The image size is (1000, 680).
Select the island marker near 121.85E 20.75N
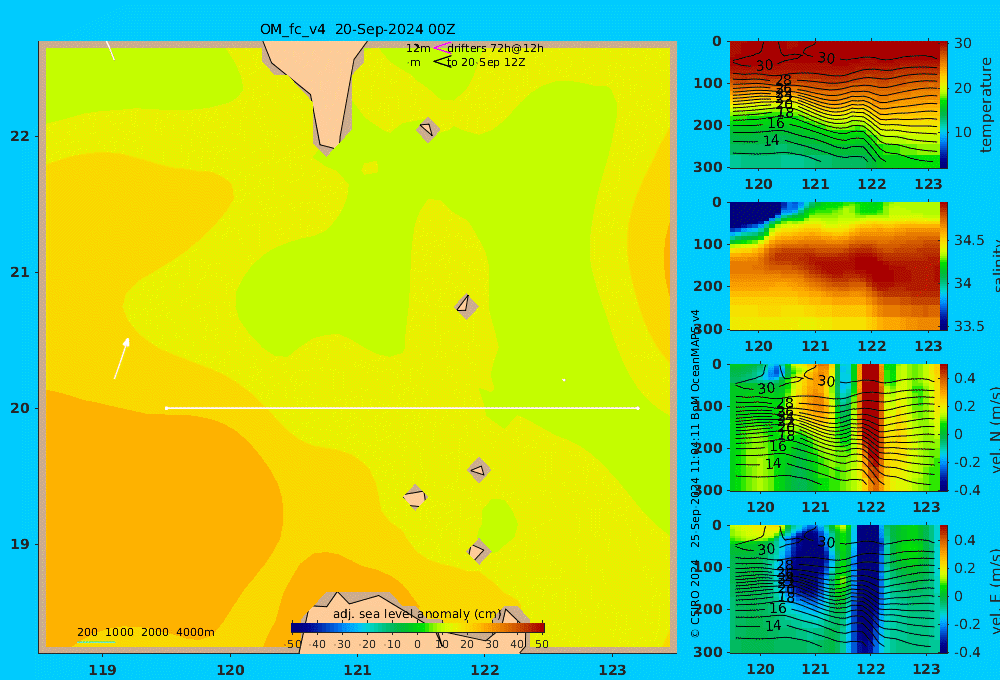[466, 306]
